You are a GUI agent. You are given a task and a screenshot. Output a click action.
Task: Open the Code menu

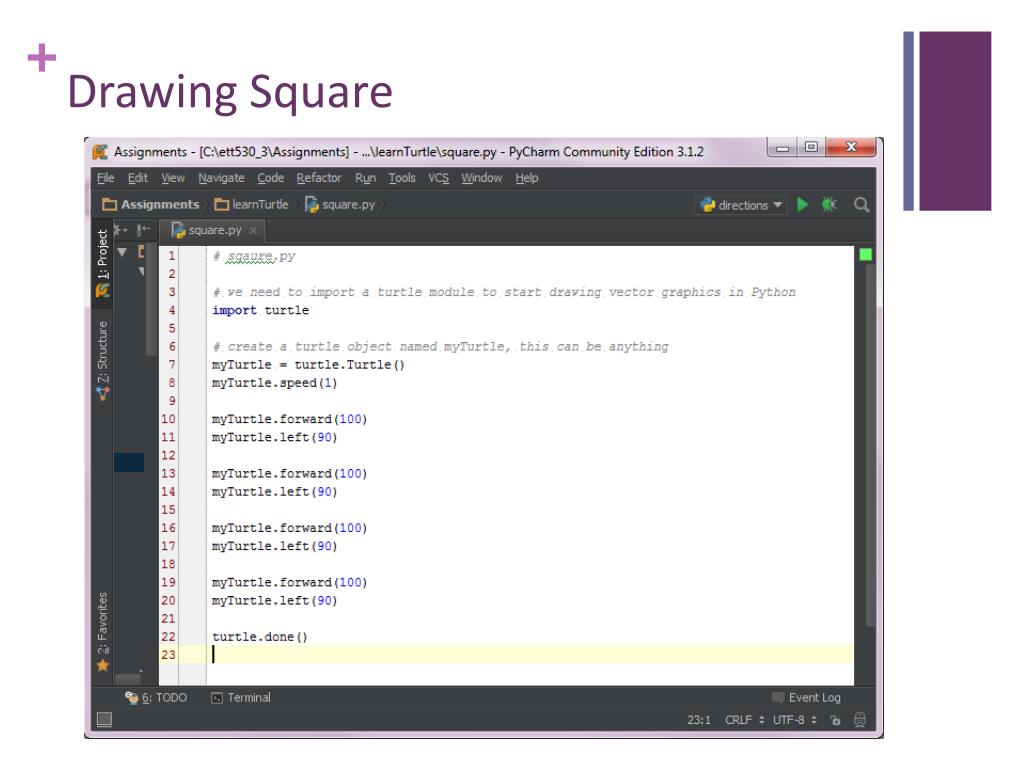pyautogui.click(x=270, y=178)
